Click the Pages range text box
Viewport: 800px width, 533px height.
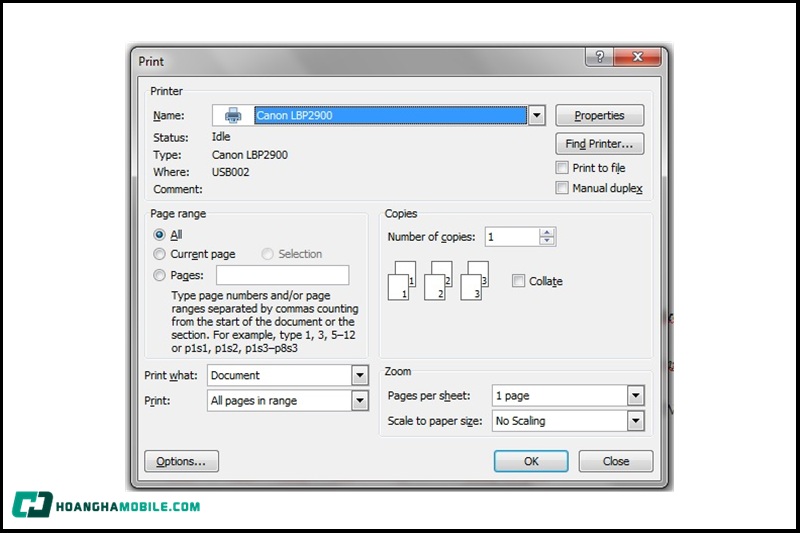pyautogui.click(x=283, y=275)
